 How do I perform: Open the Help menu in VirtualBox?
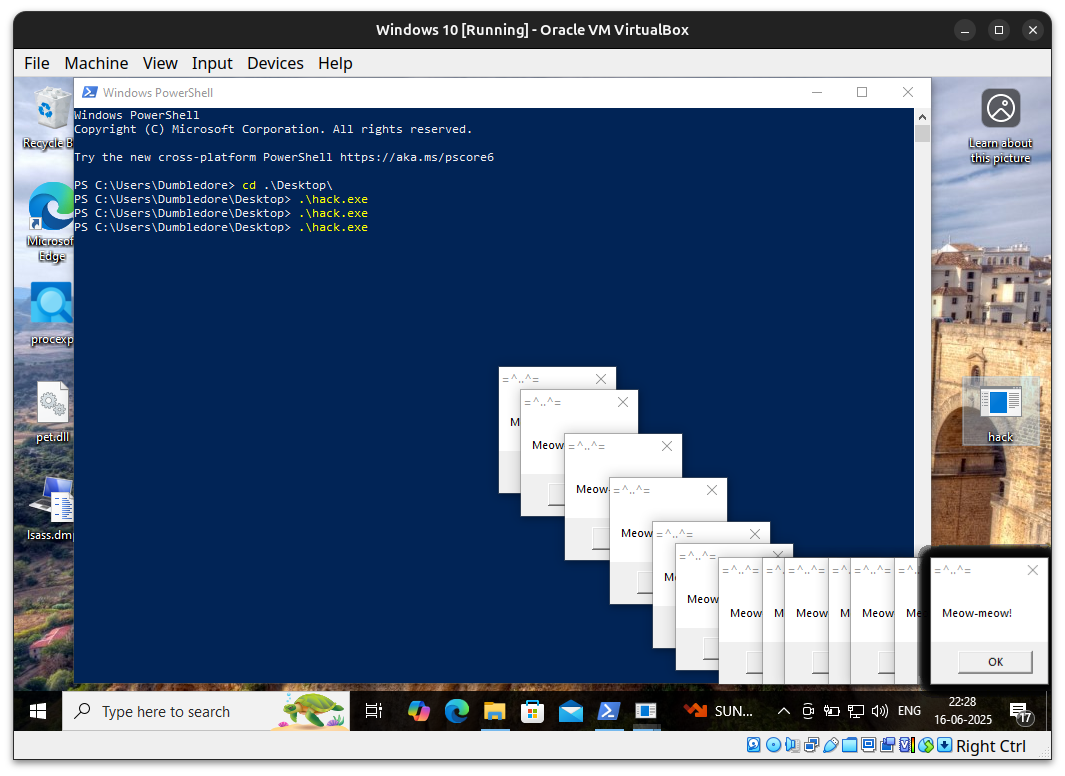click(x=336, y=63)
